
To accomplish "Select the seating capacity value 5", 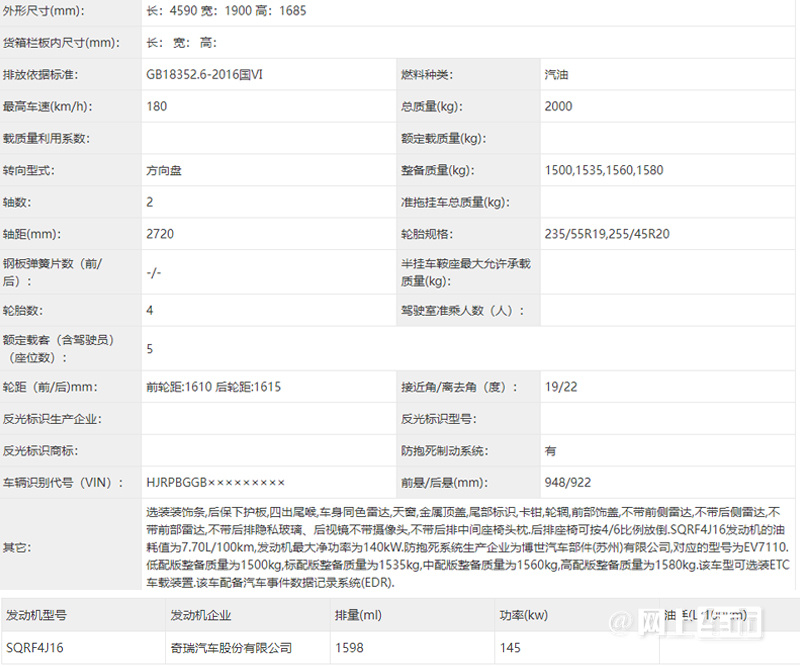I will tap(149, 349).
